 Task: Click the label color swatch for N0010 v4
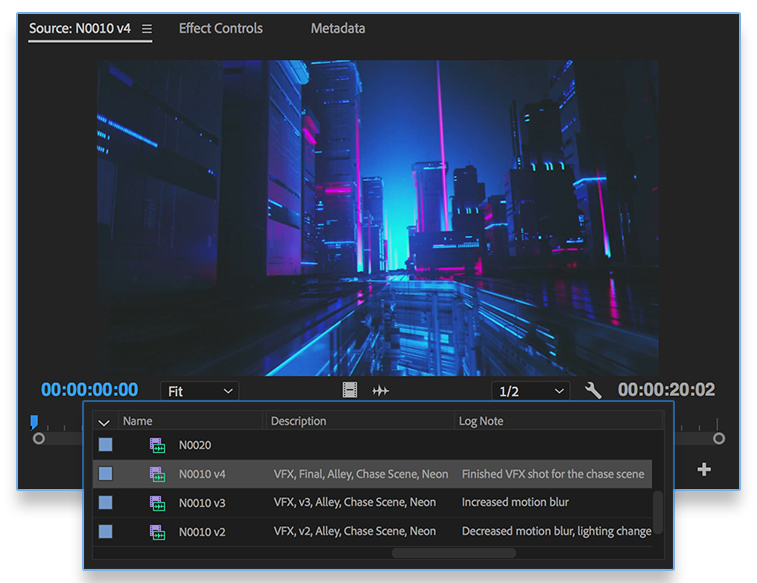106,473
